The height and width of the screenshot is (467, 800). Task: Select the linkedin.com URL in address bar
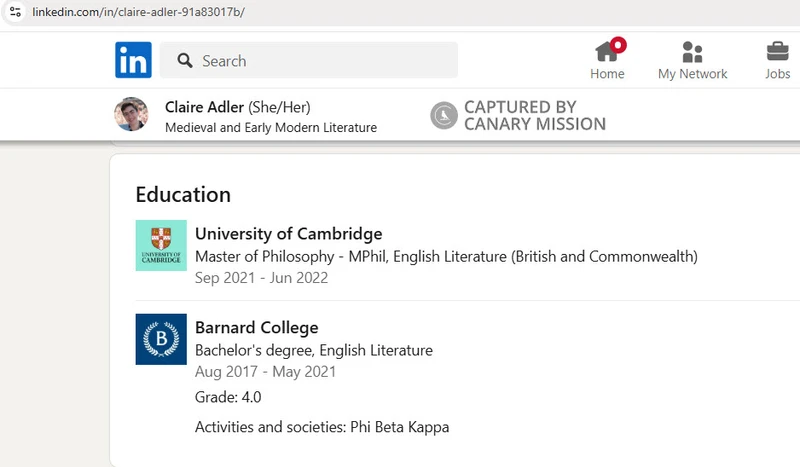138,12
